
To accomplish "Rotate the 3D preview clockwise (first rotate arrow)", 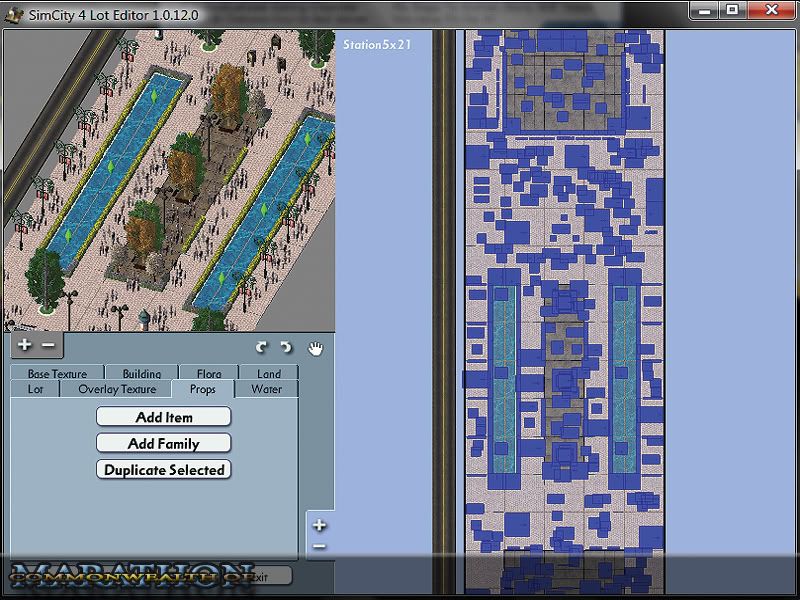I will pyautogui.click(x=262, y=347).
